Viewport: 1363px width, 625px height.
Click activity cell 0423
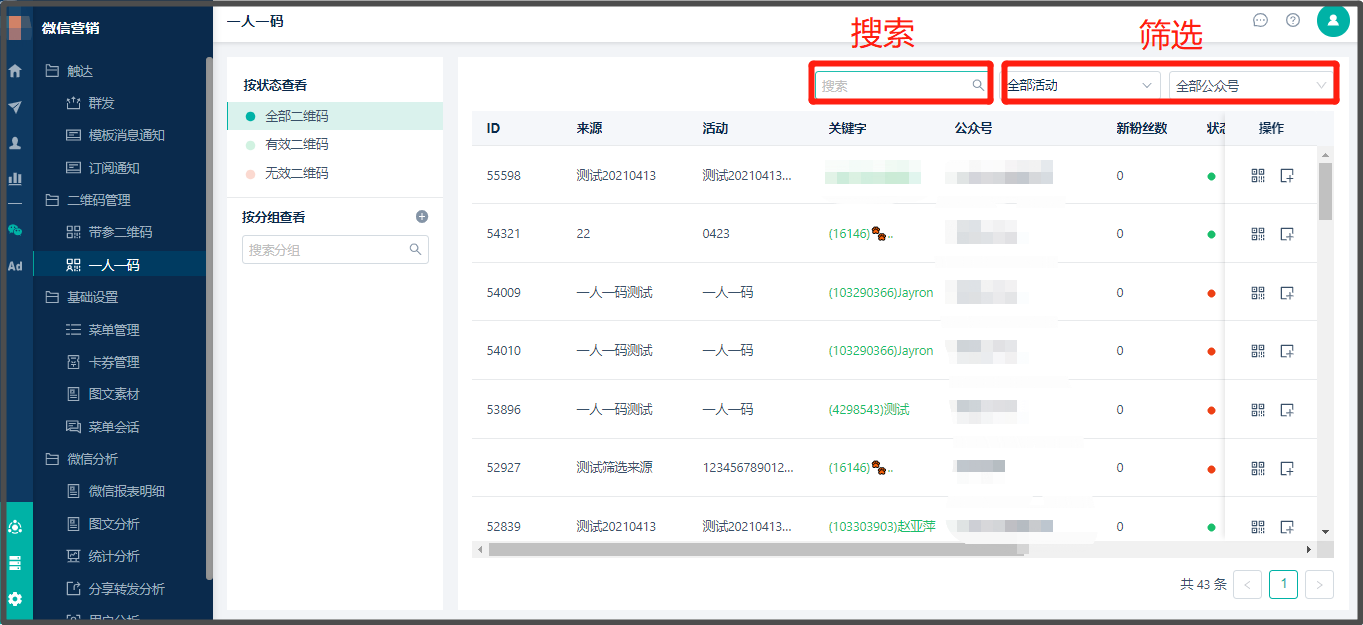coord(716,234)
